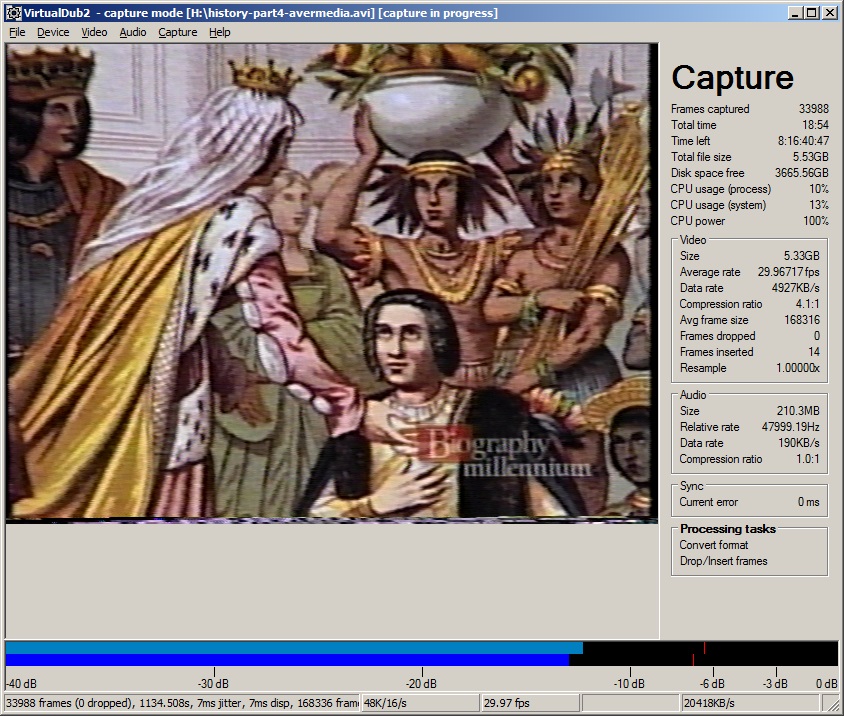Click the Frames dropped label
The height and width of the screenshot is (716, 844).
point(718,336)
